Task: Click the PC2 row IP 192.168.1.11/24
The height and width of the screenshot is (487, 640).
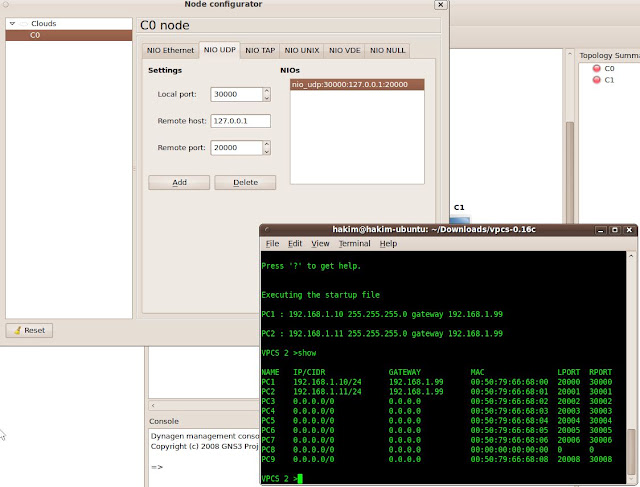Action: click(x=327, y=391)
